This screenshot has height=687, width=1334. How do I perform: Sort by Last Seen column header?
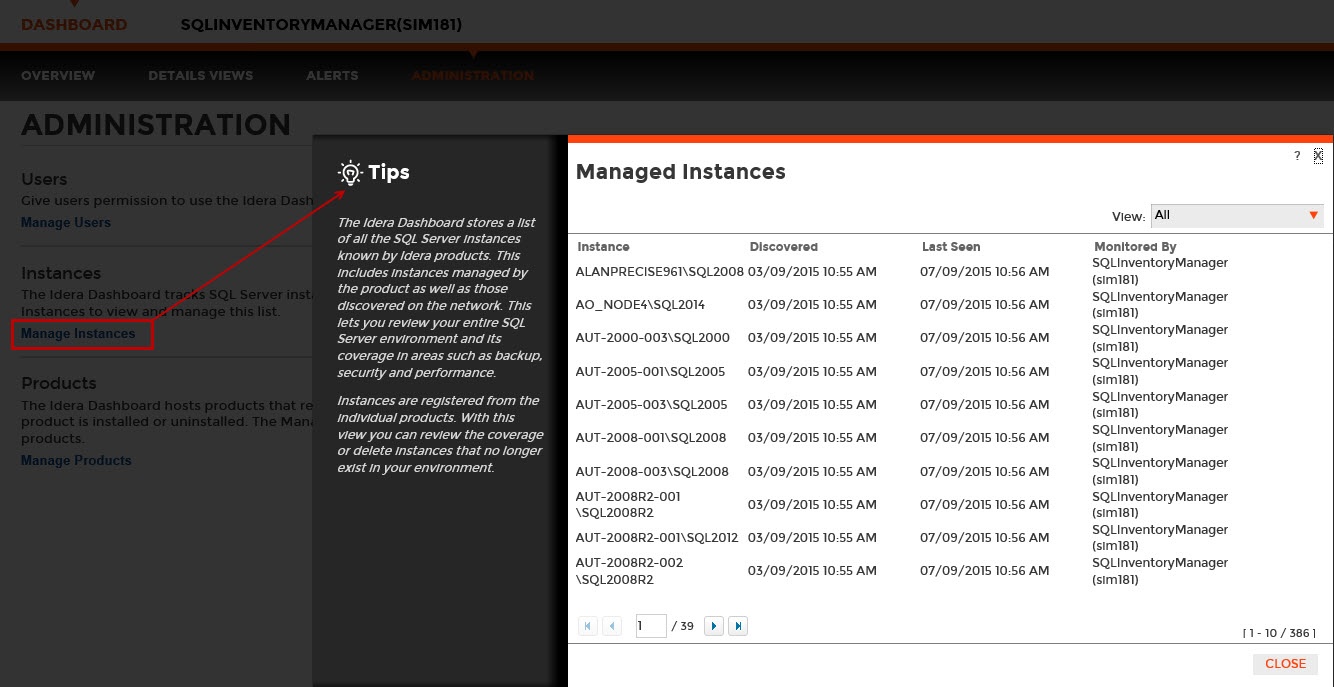[x=951, y=247]
